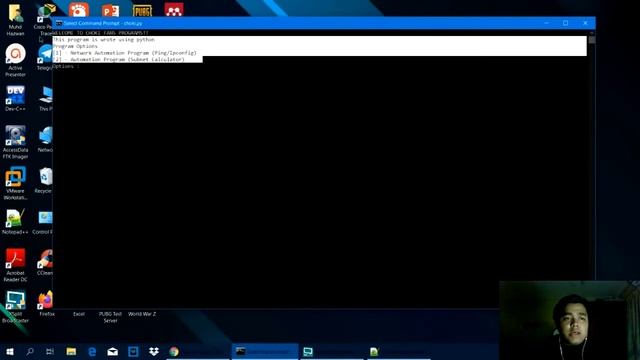Open the Mail app from the taskbar
640x360 pixels.
click(x=113, y=351)
